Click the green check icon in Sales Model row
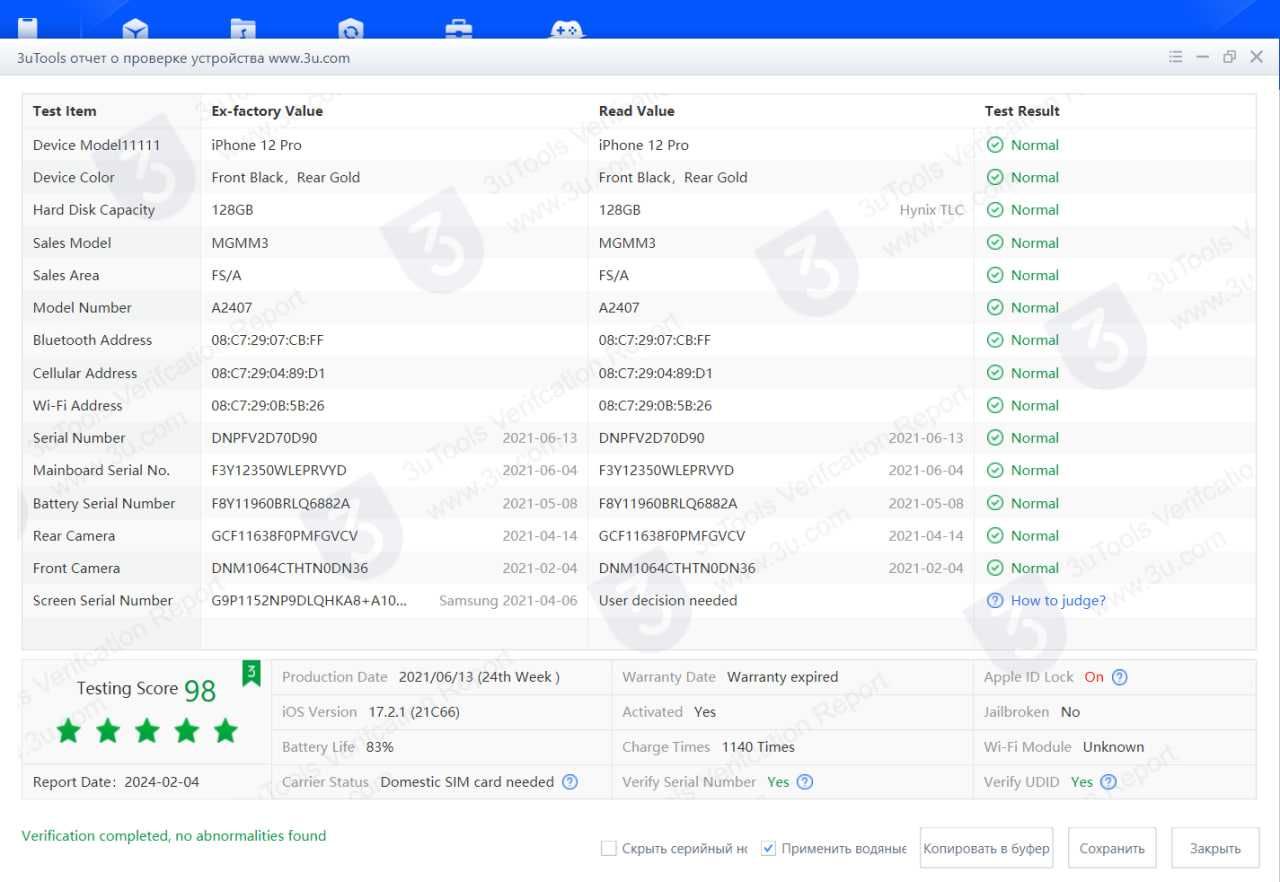Viewport: 1280px width, 882px height. tap(995, 242)
